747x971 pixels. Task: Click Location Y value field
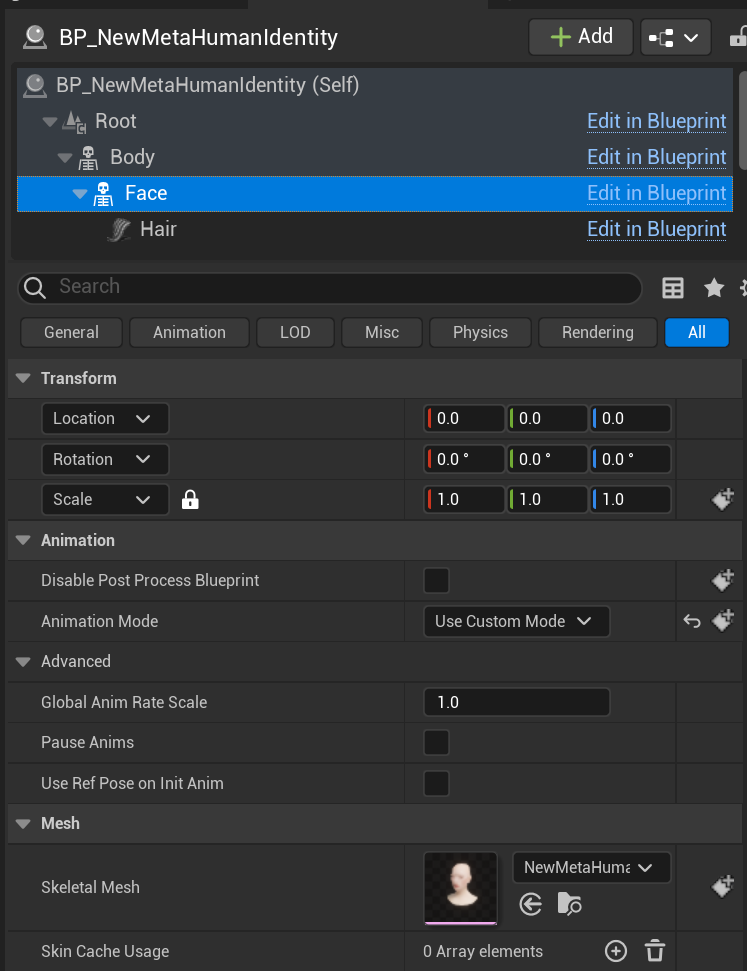(547, 419)
